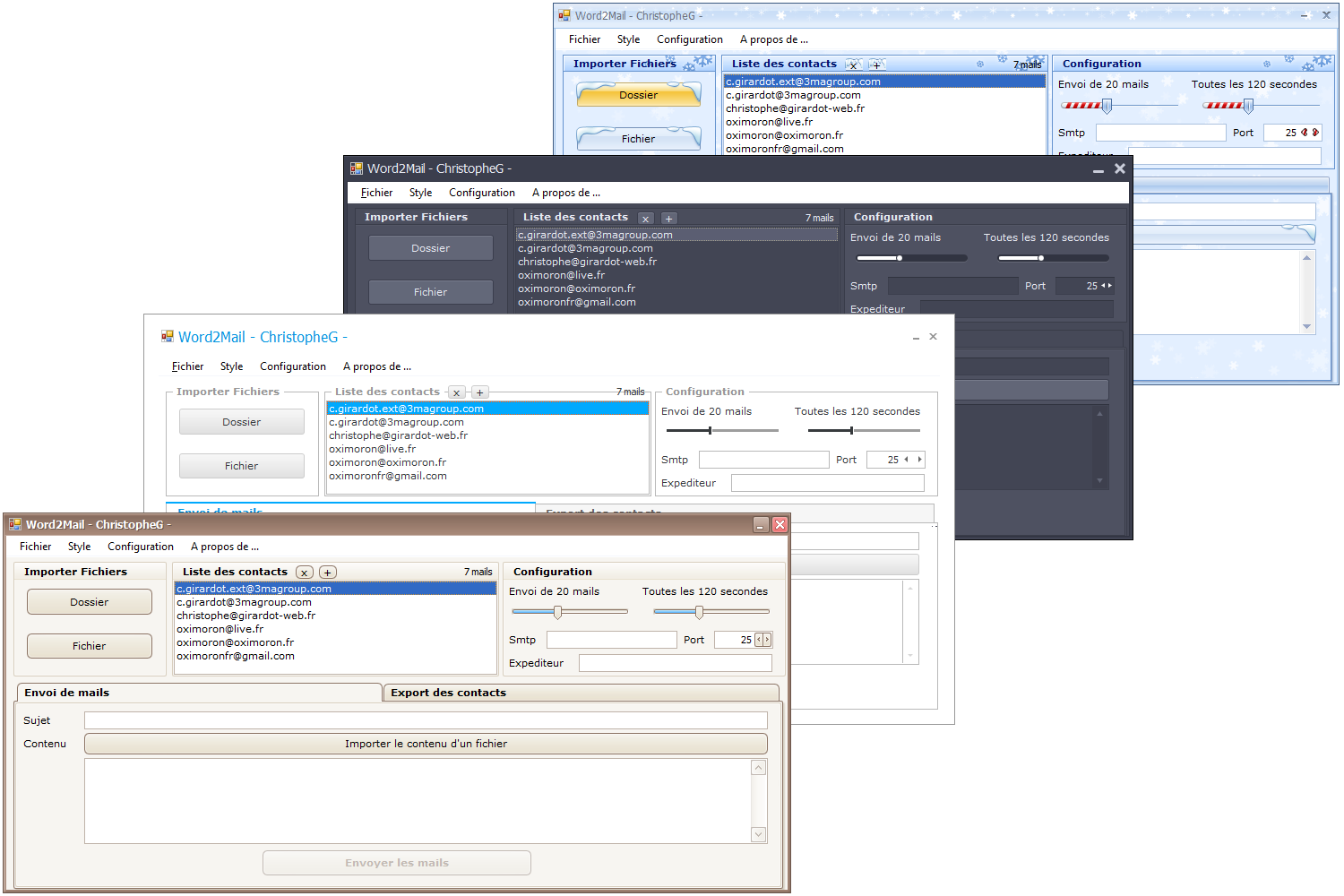Click Smtp field in white window
The image size is (1344, 896).
764,460
